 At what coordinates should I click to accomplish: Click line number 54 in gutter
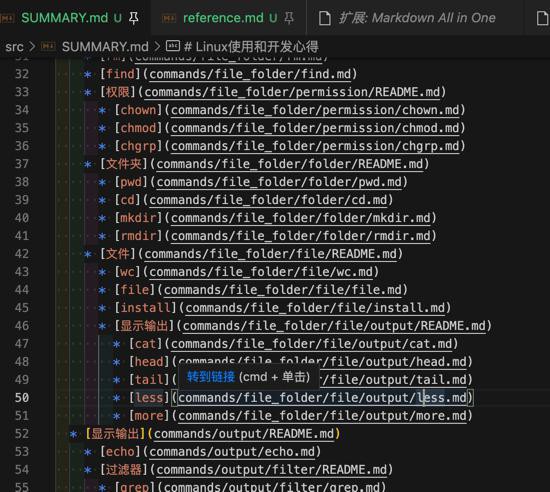(x=22, y=470)
